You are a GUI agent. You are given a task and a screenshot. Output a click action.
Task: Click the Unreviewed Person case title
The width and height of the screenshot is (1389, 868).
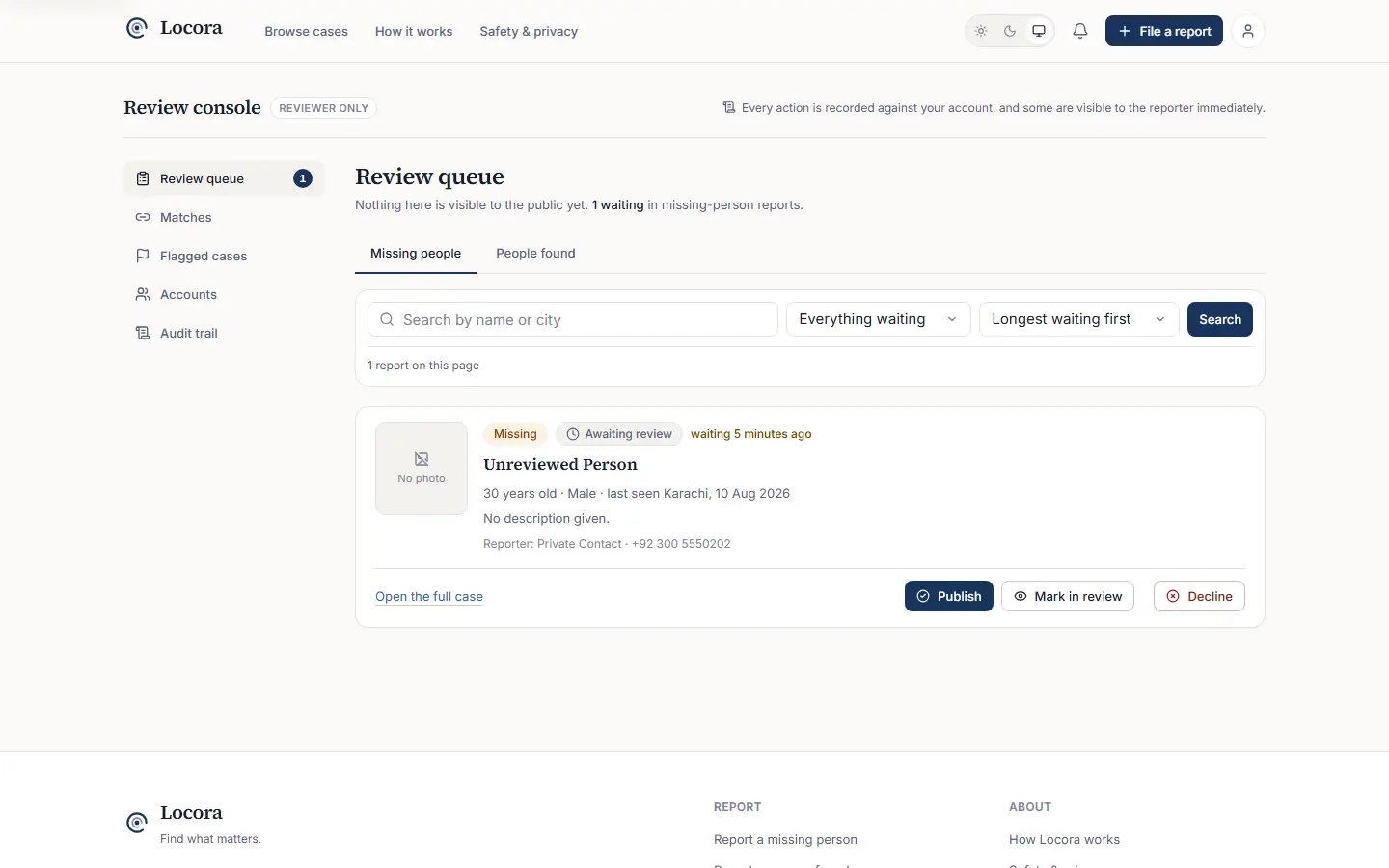tap(560, 464)
